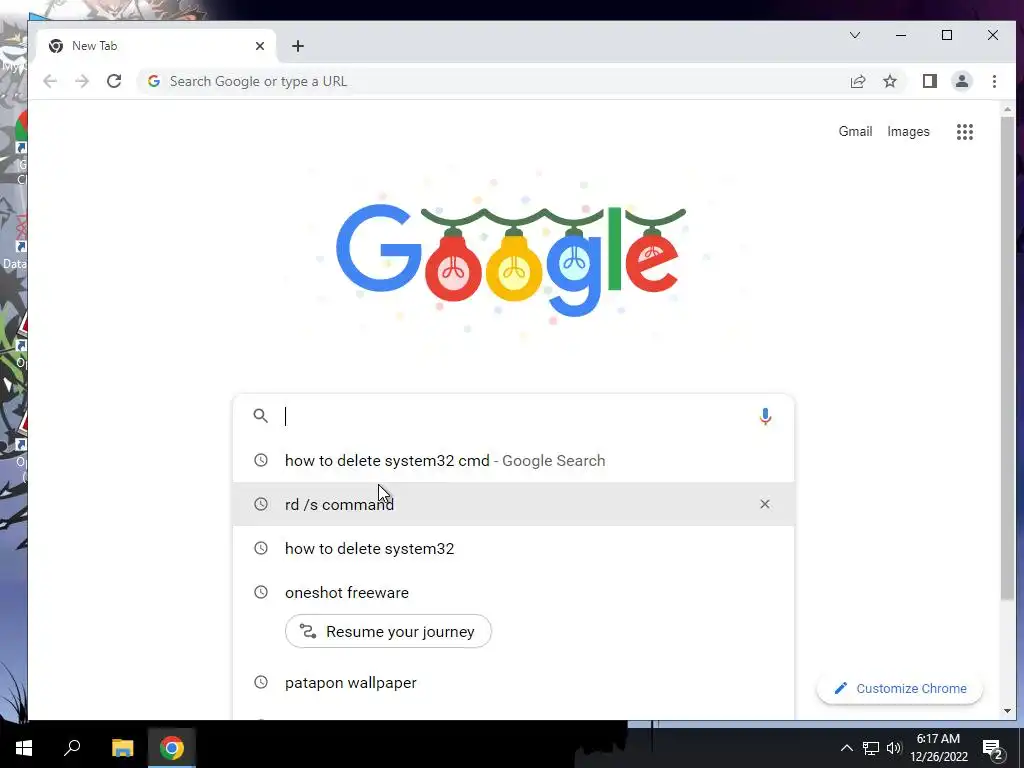This screenshot has width=1024, height=768.
Task: Start voice search with the microphone icon
Action: tap(765, 416)
